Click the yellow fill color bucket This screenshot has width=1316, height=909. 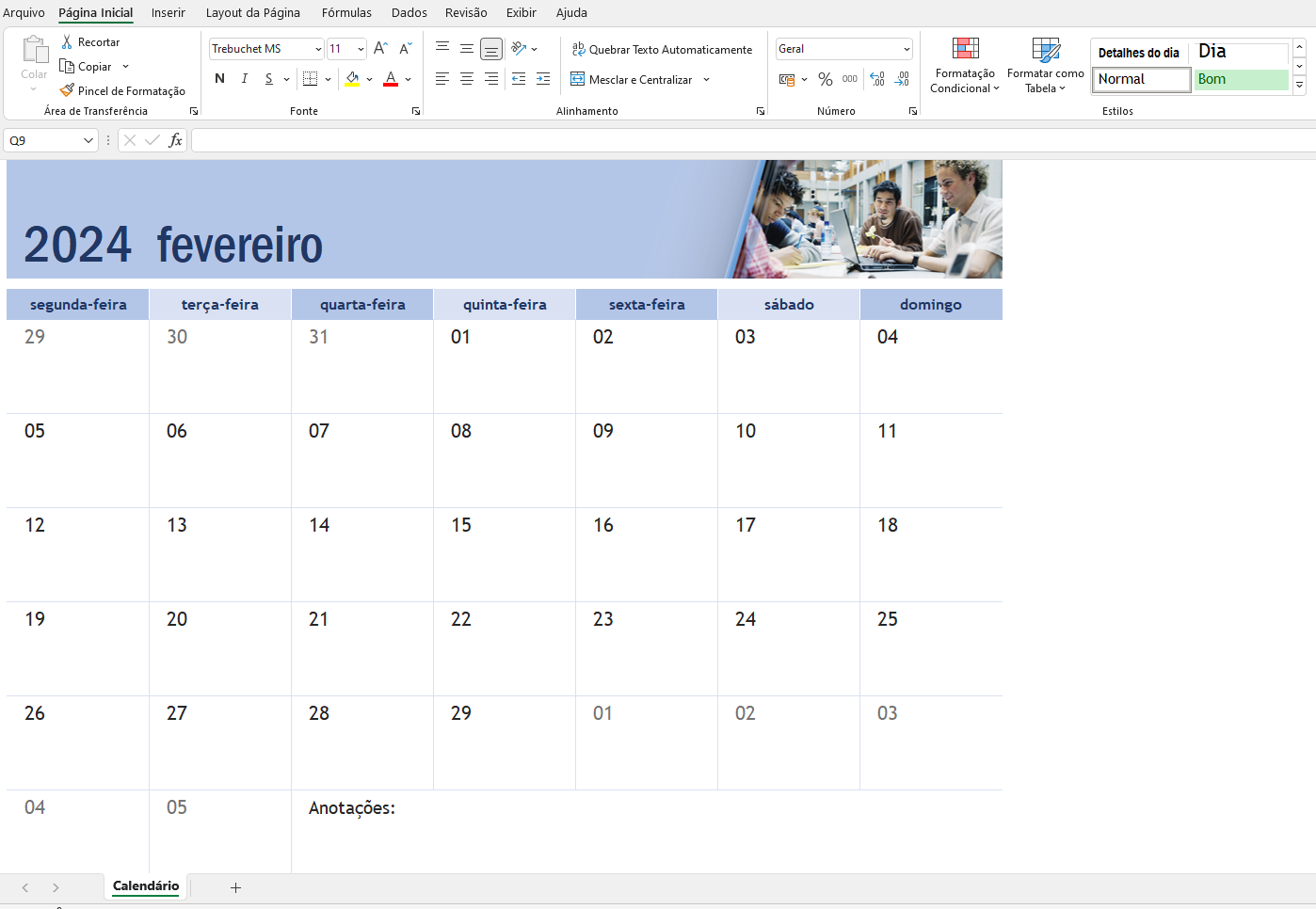352,79
